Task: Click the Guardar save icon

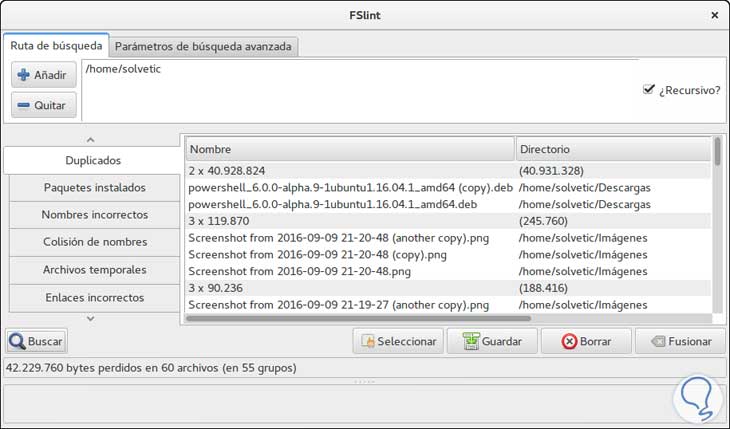Action: point(470,341)
